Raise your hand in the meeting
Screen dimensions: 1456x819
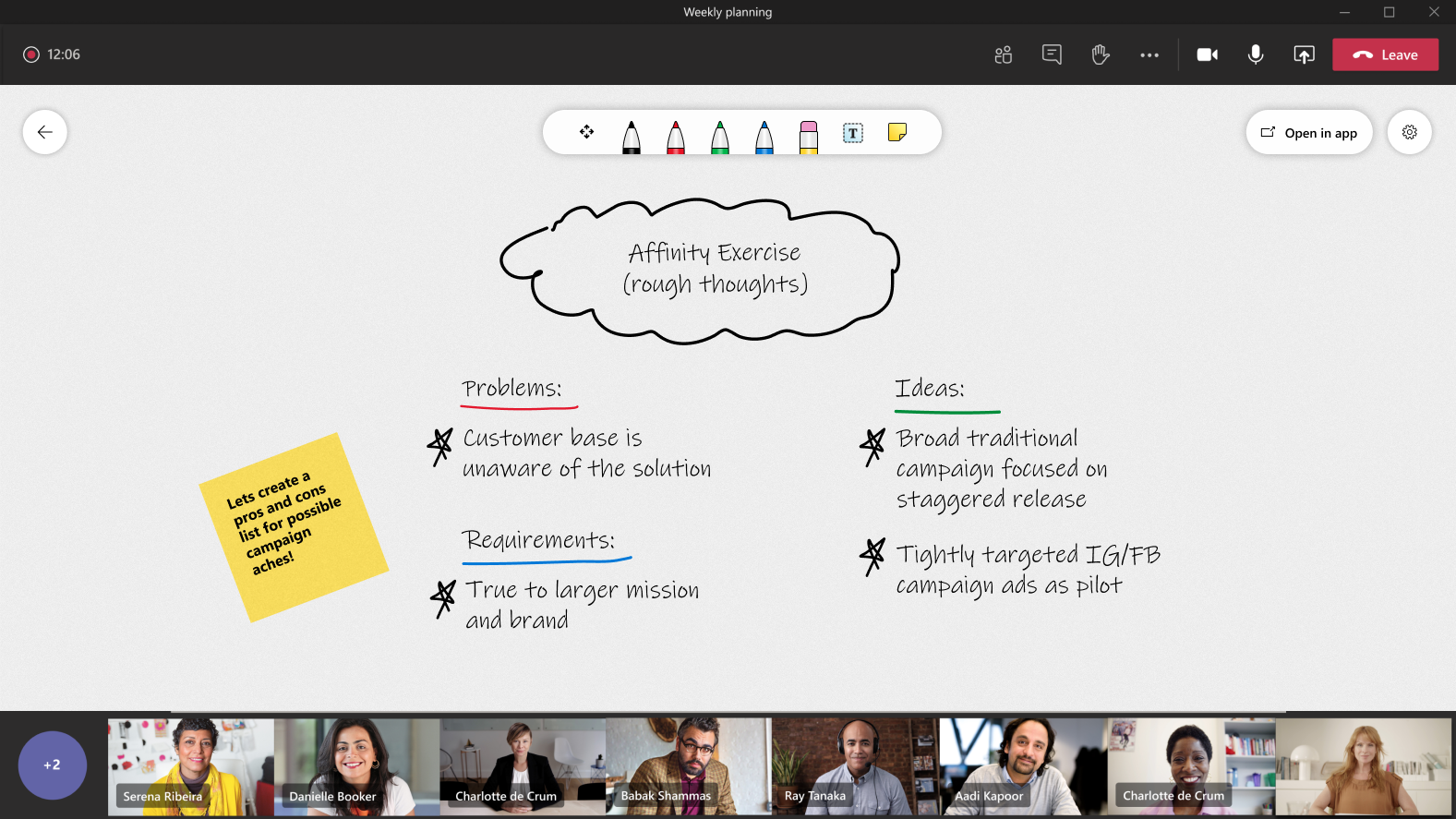point(1101,54)
